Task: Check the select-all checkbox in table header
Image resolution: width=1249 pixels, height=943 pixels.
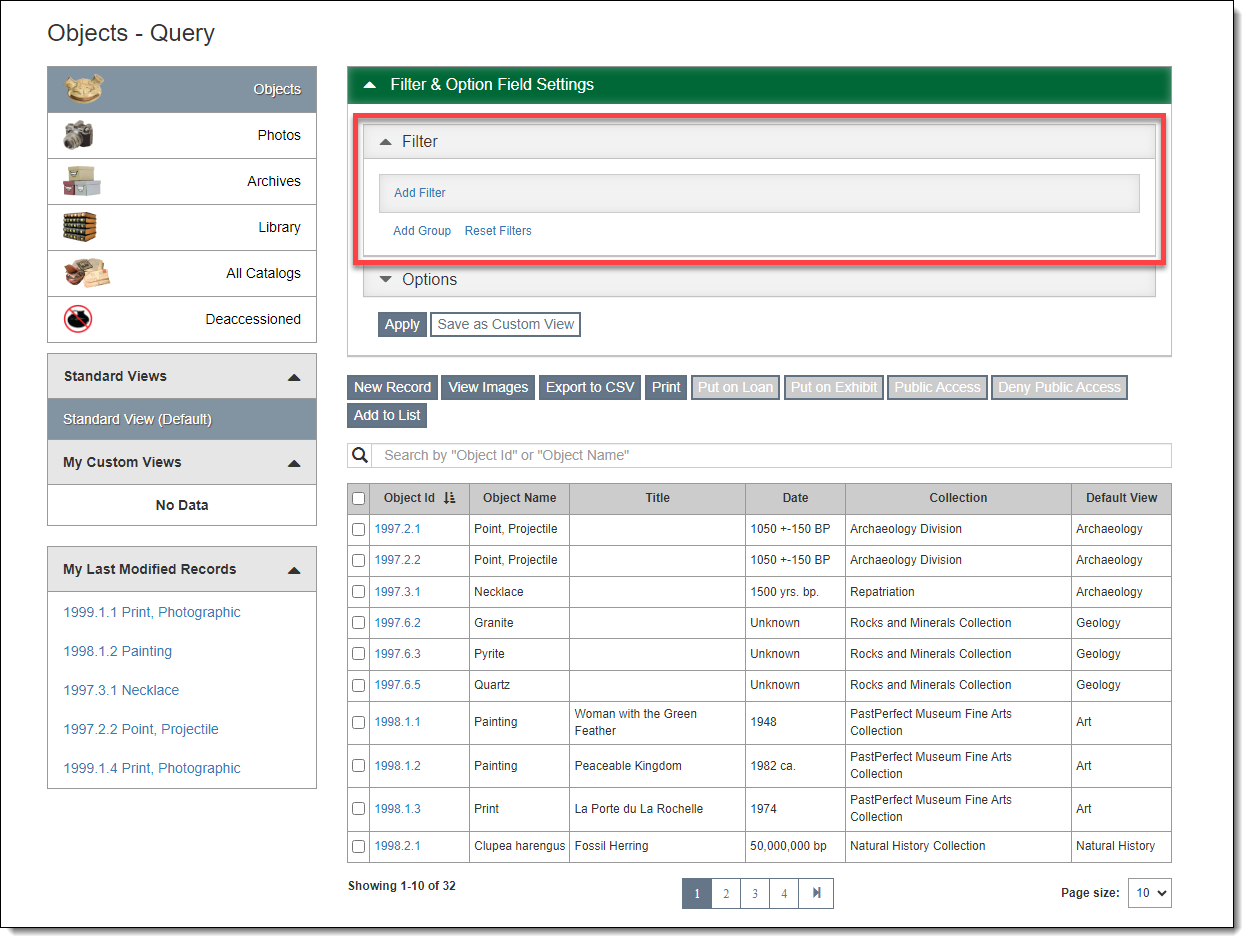Action: point(358,498)
